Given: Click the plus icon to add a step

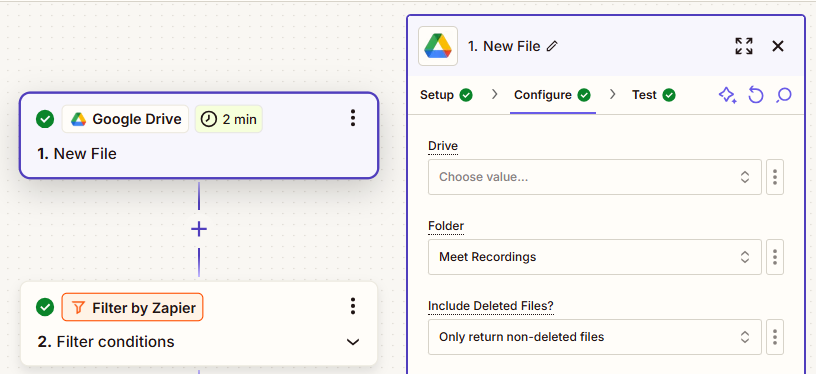Looking at the screenshot, I should pos(199,229).
